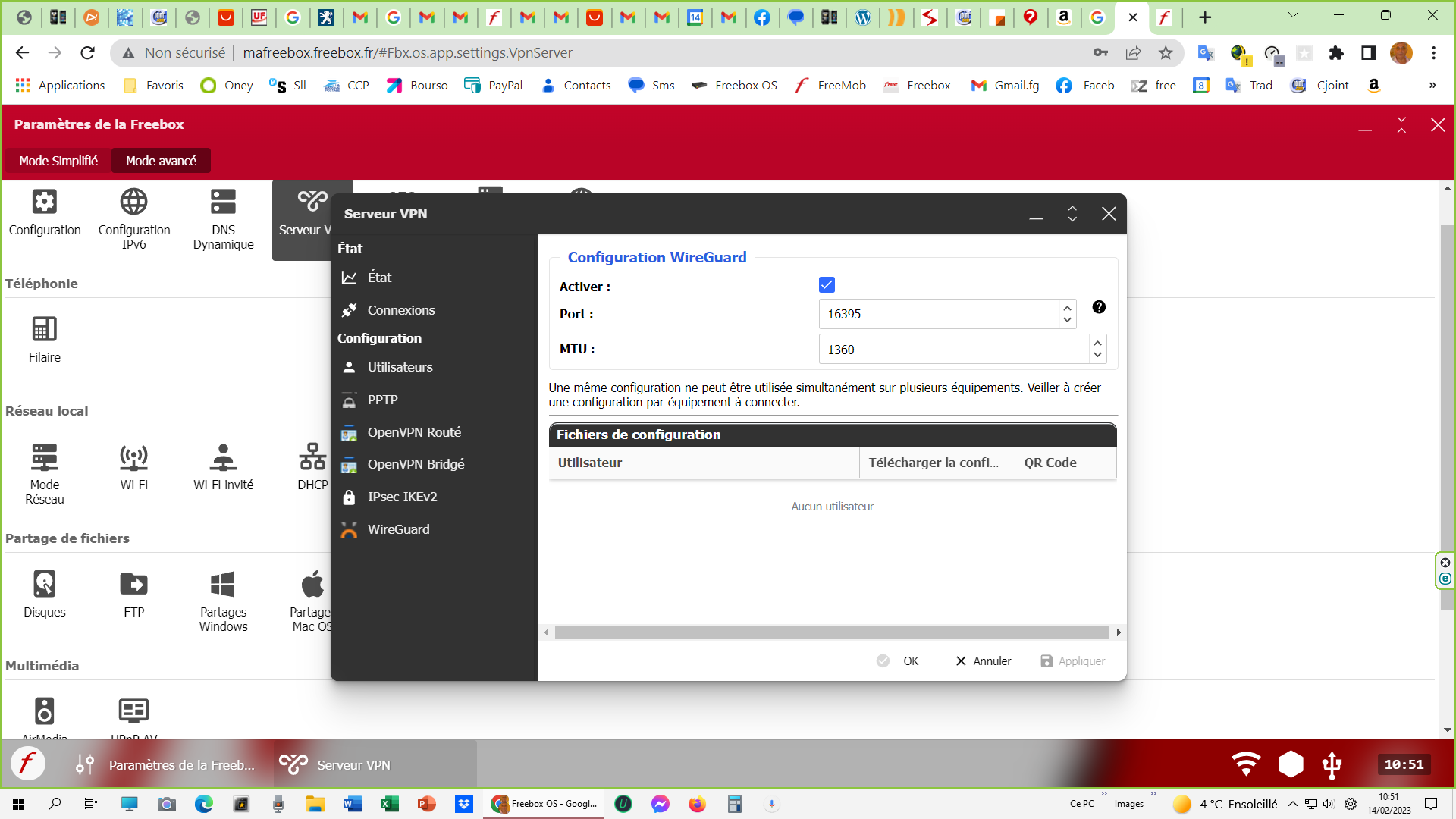Open Windows Start menu
The width and height of the screenshot is (1456, 819).
click(19, 804)
